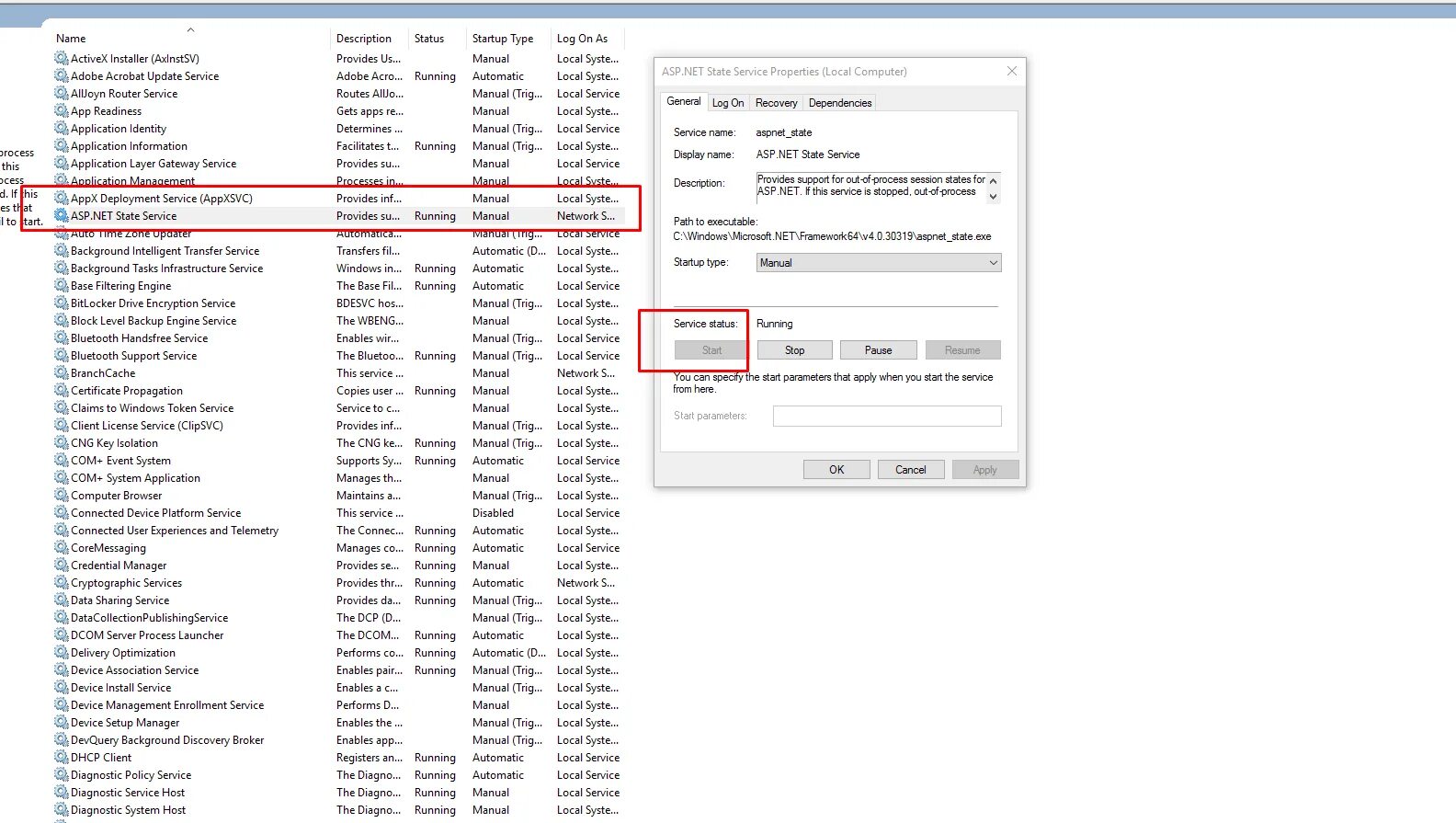Select the COM+ System Application row

(x=338, y=477)
